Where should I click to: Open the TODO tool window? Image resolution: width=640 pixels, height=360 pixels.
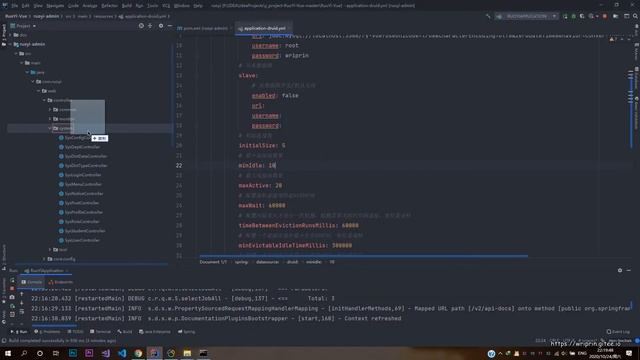[76, 332]
